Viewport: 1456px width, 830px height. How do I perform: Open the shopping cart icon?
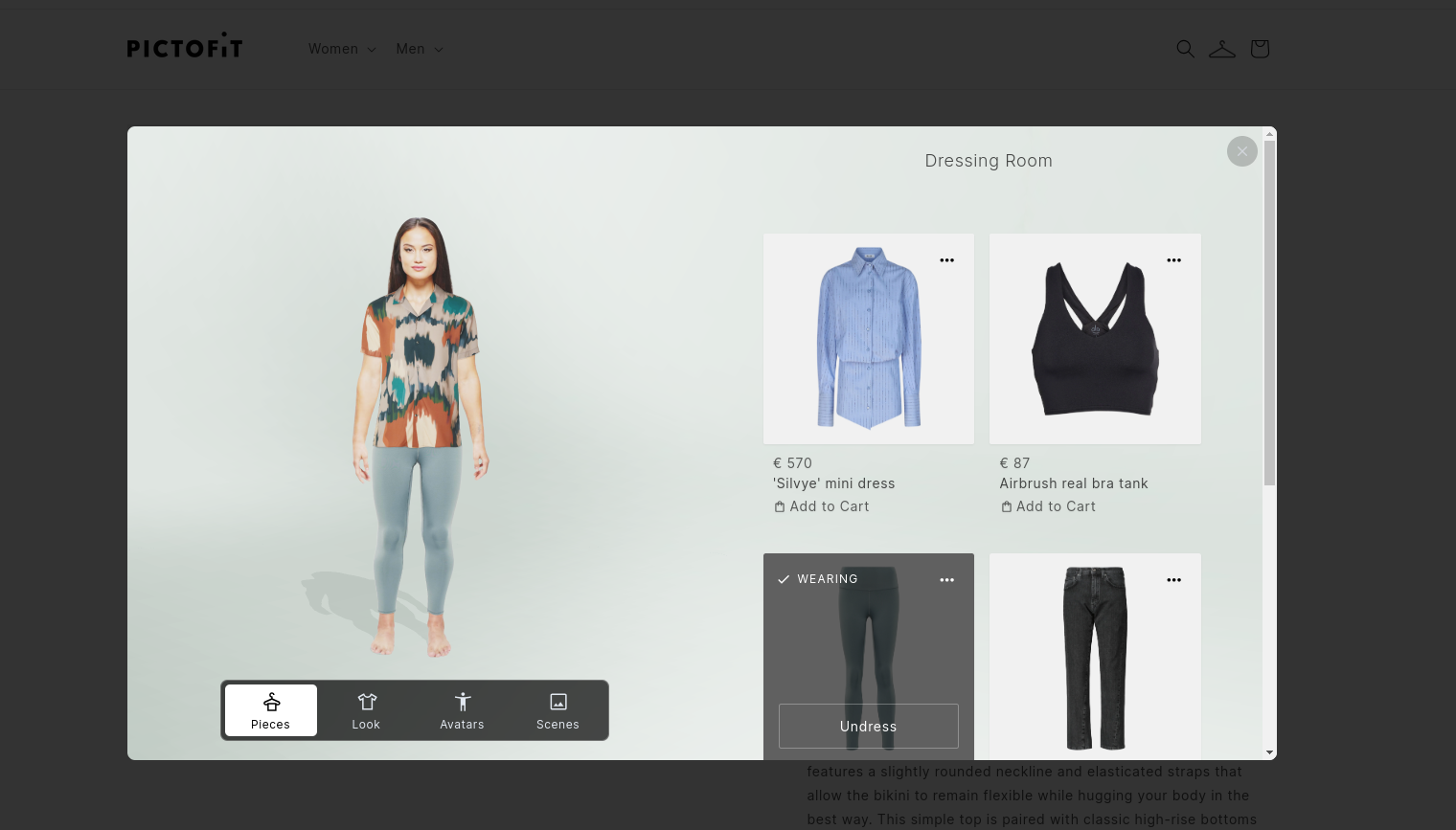pyautogui.click(x=1260, y=49)
